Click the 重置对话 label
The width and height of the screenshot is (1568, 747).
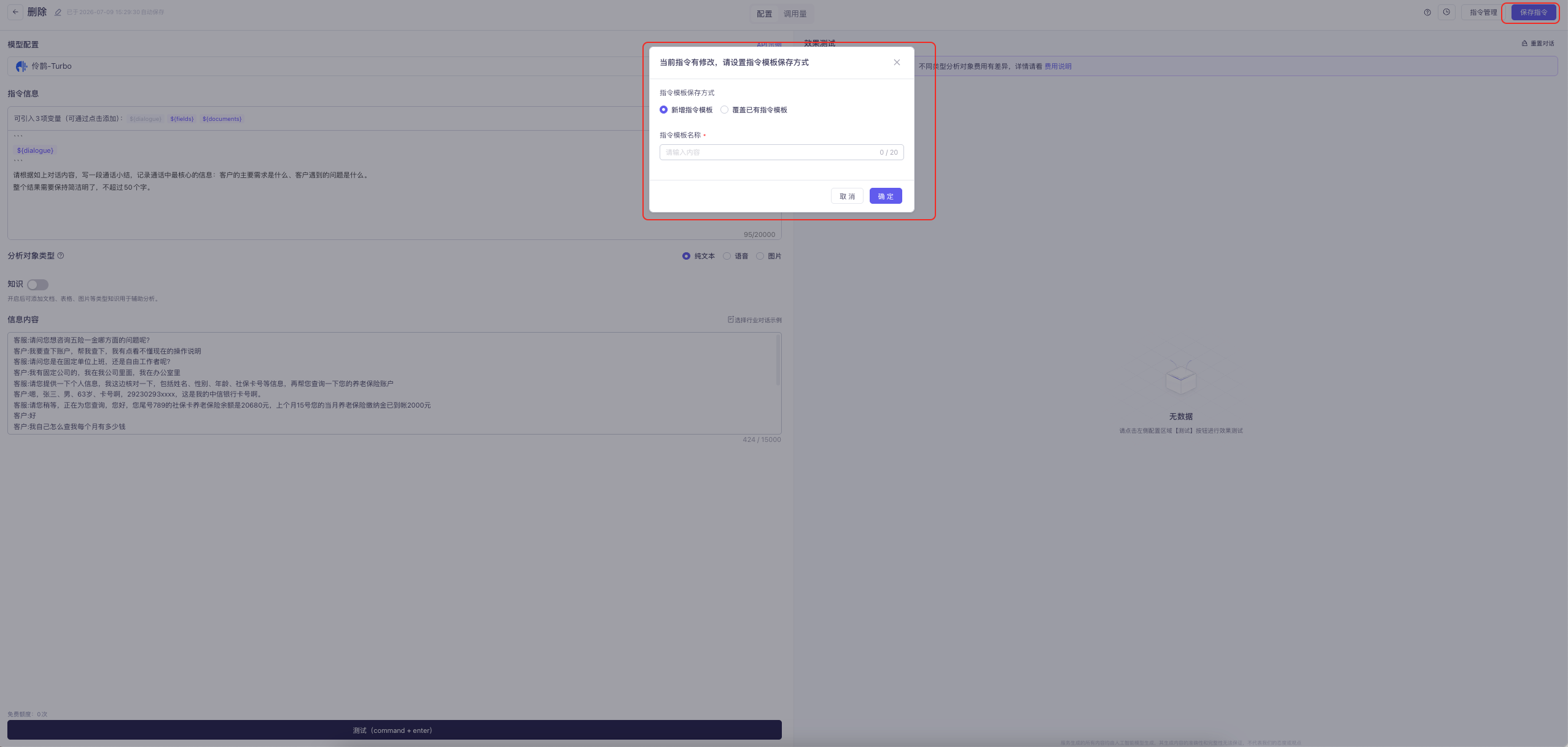pyautogui.click(x=1542, y=44)
